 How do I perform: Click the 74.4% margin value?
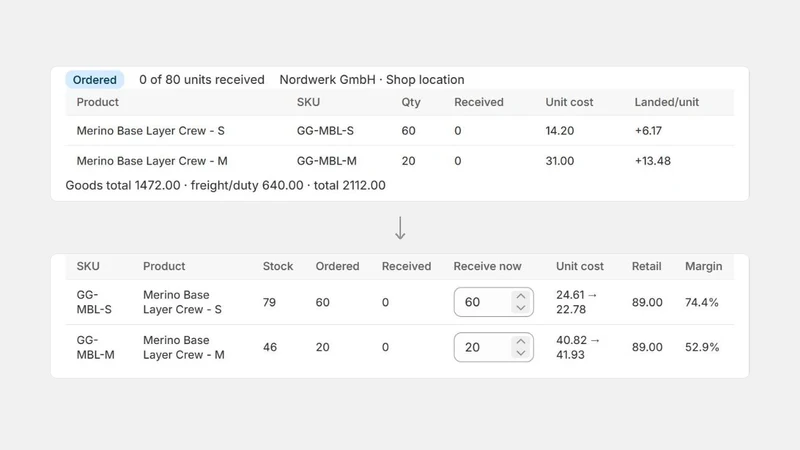point(702,302)
